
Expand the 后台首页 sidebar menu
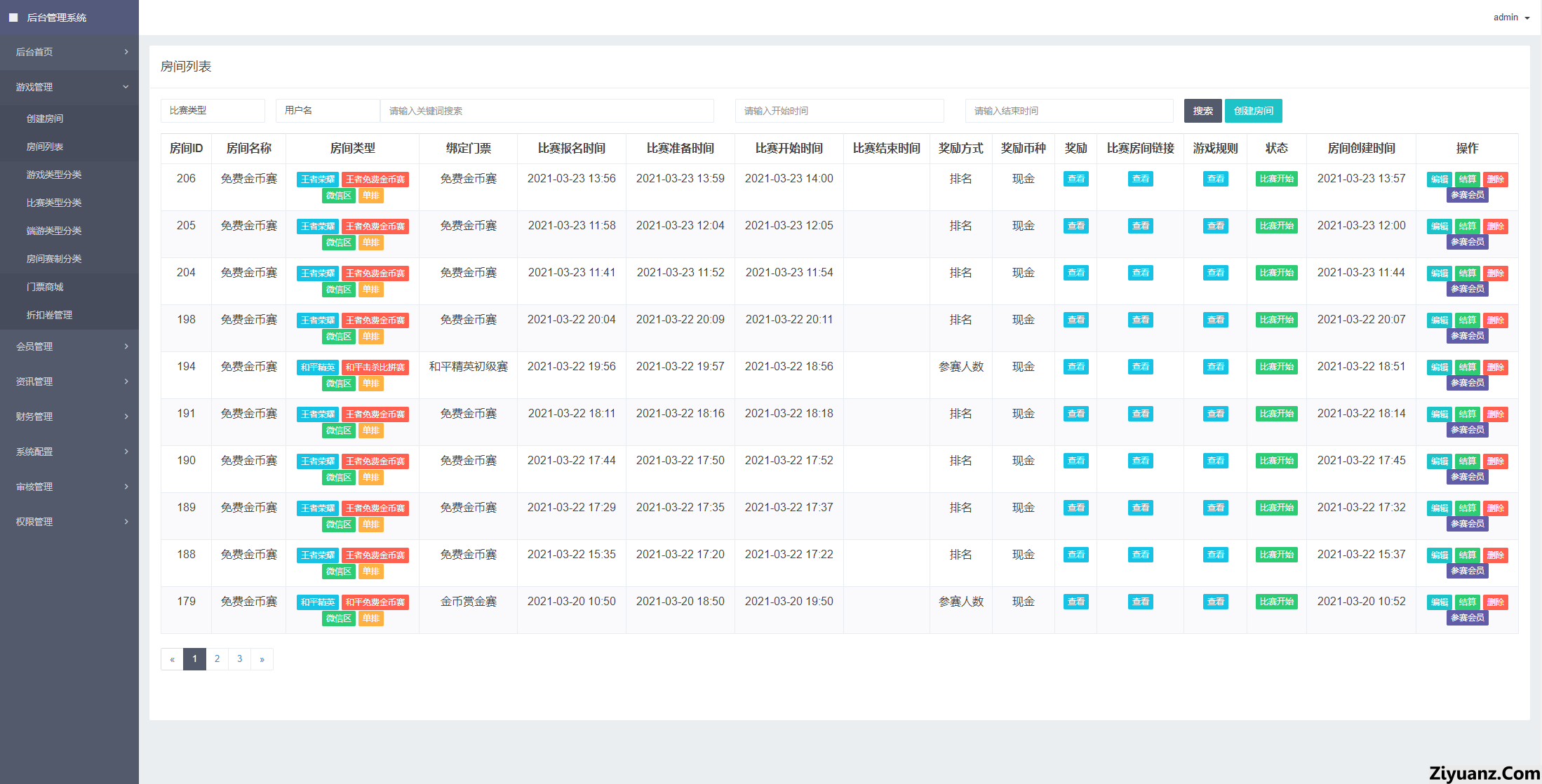tap(69, 52)
